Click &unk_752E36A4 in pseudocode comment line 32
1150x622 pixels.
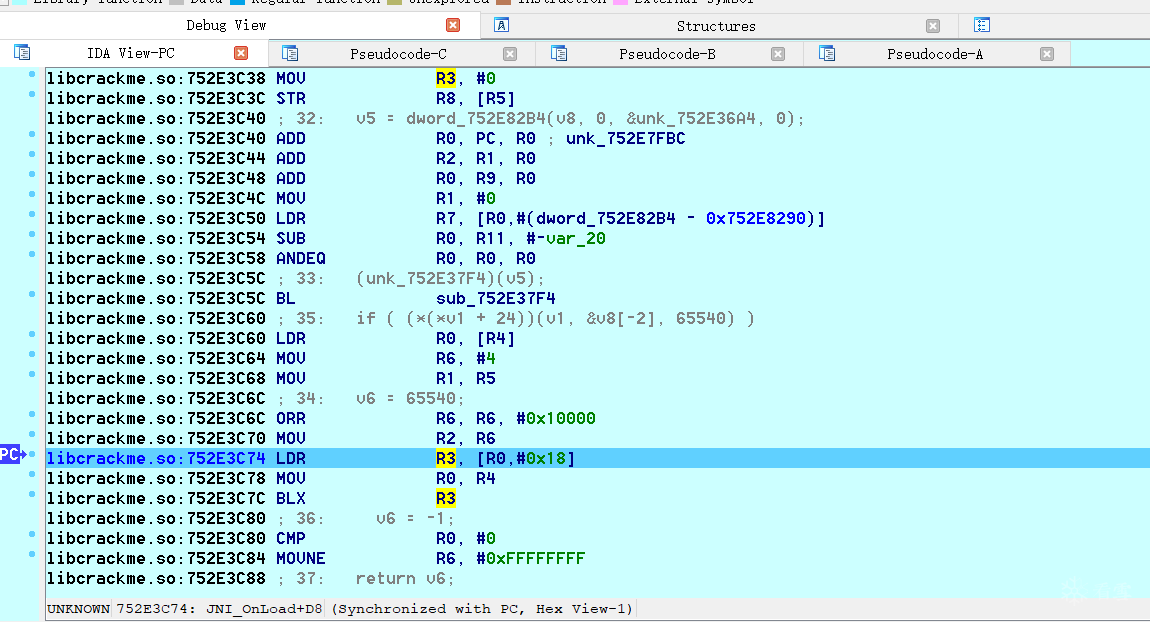click(691, 119)
